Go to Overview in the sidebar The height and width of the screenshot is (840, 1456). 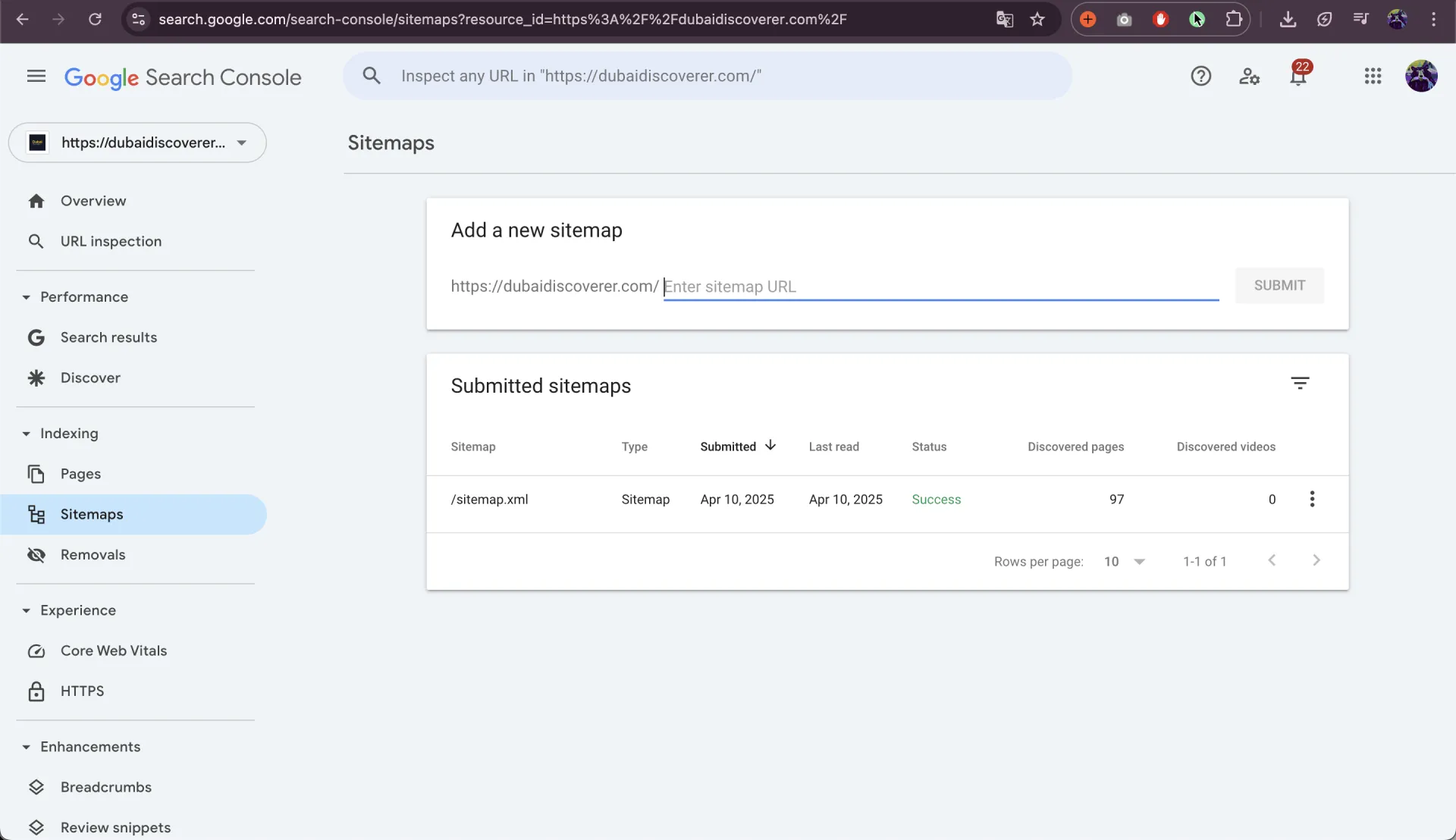(x=93, y=201)
